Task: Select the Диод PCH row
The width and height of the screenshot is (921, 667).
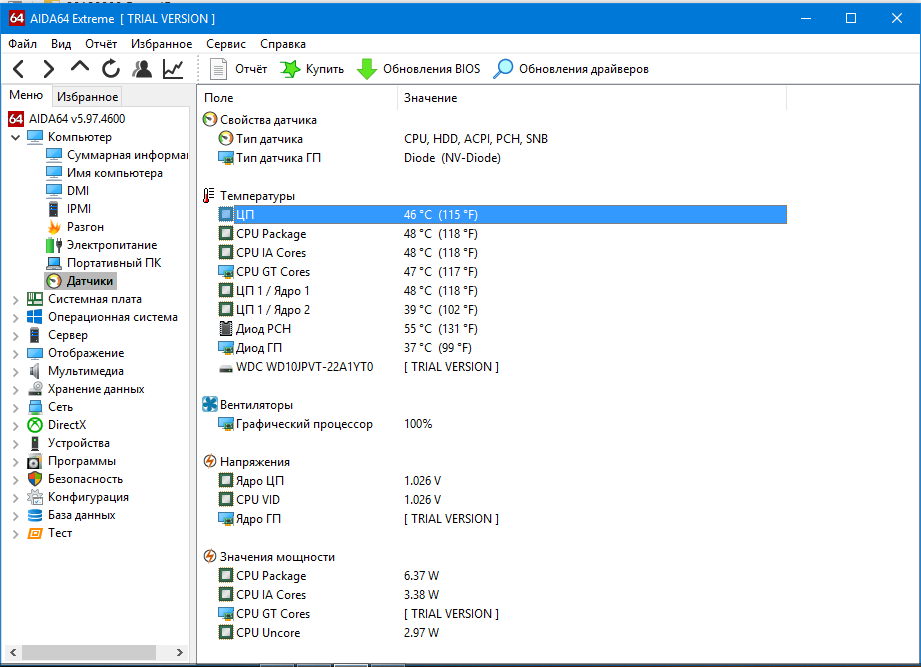Action: 502,329
